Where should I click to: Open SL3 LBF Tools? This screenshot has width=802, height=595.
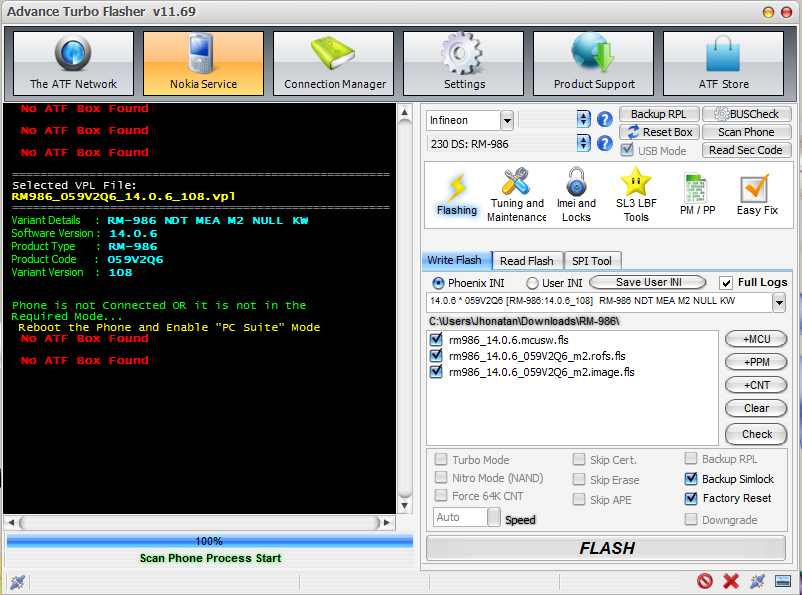(636, 195)
